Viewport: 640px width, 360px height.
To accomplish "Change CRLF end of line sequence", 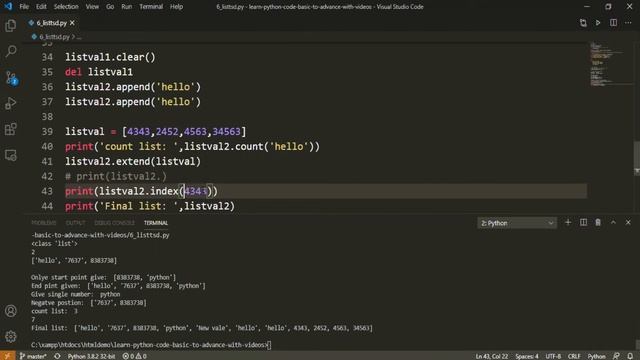I will click(574, 356).
